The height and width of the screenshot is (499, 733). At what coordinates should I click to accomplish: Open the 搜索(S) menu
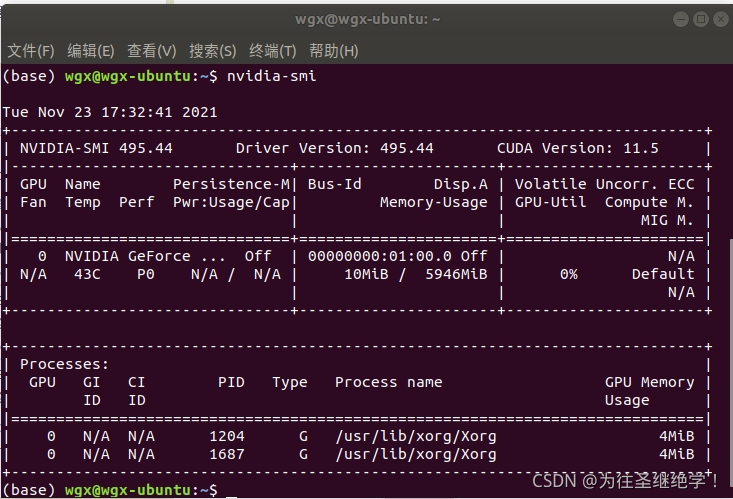pos(212,51)
